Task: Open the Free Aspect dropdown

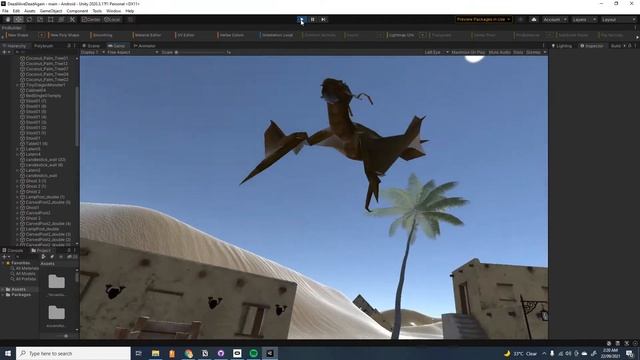Action: pyautogui.click(x=133, y=53)
